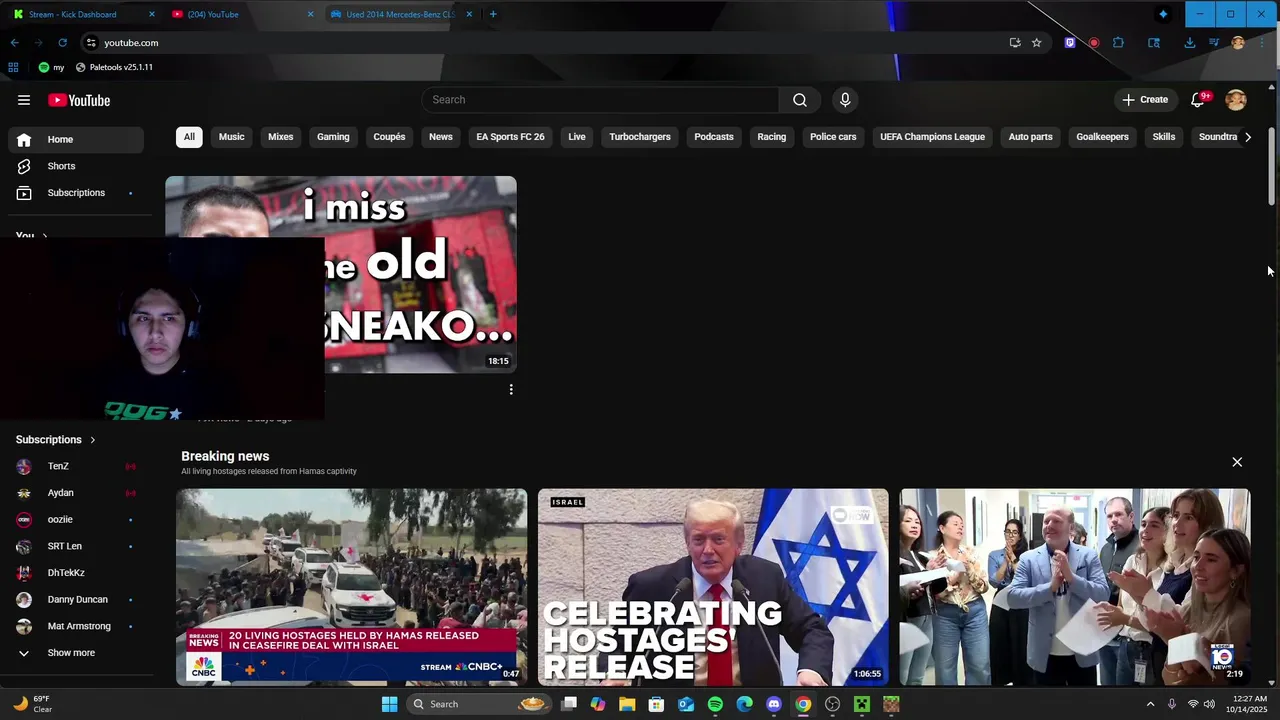This screenshot has width=1280, height=720.
Task: Open a new browser tab
Action: click(x=493, y=14)
